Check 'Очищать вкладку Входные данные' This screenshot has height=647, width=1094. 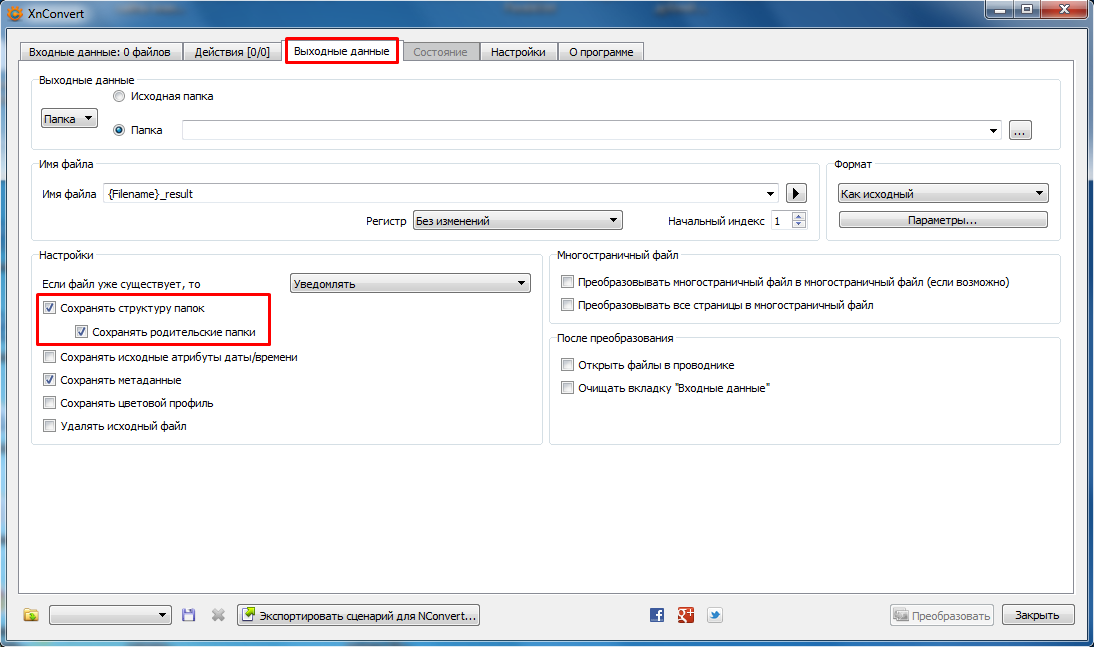click(x=567, y=387)
